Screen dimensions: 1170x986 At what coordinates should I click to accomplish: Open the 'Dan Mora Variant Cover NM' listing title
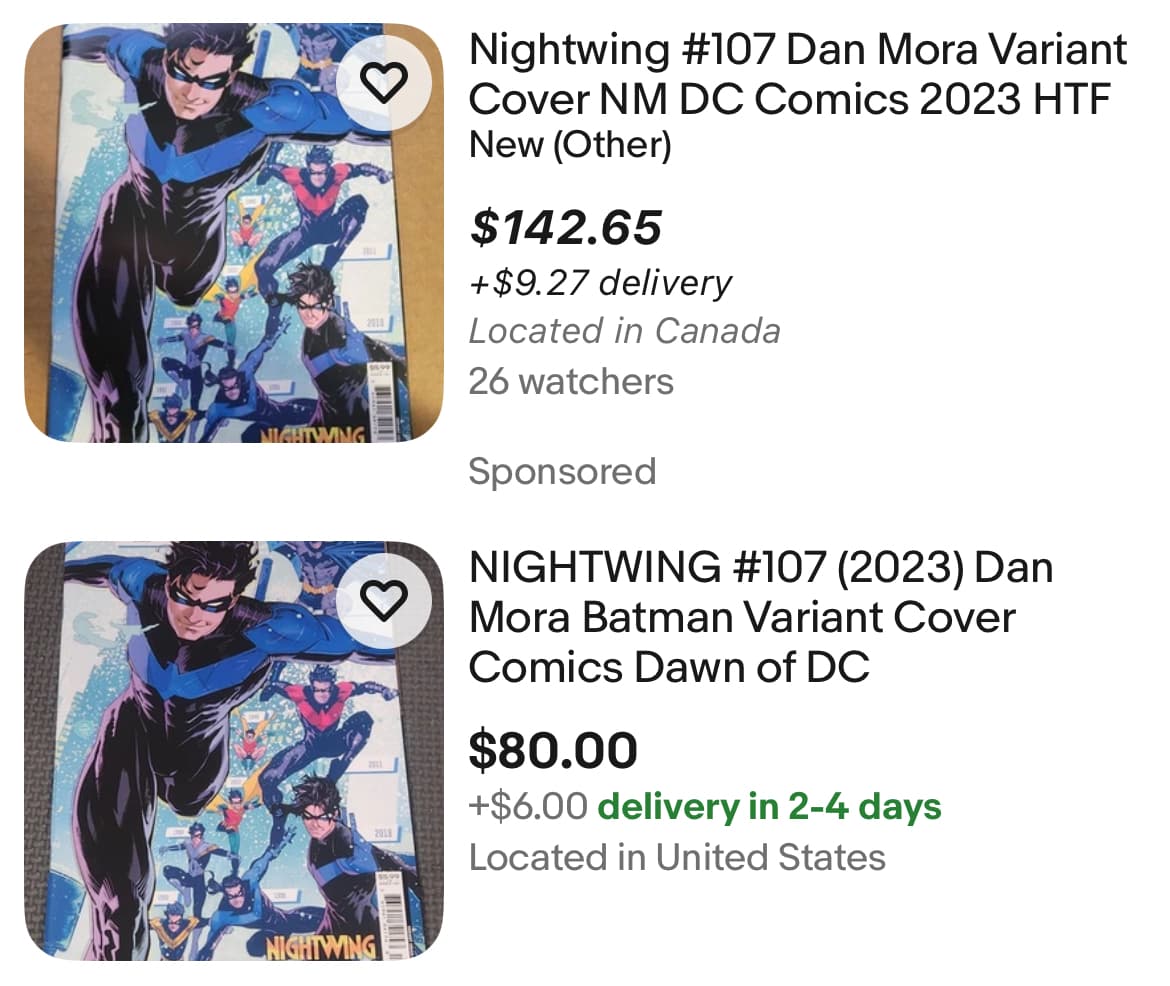pos(797,74)
